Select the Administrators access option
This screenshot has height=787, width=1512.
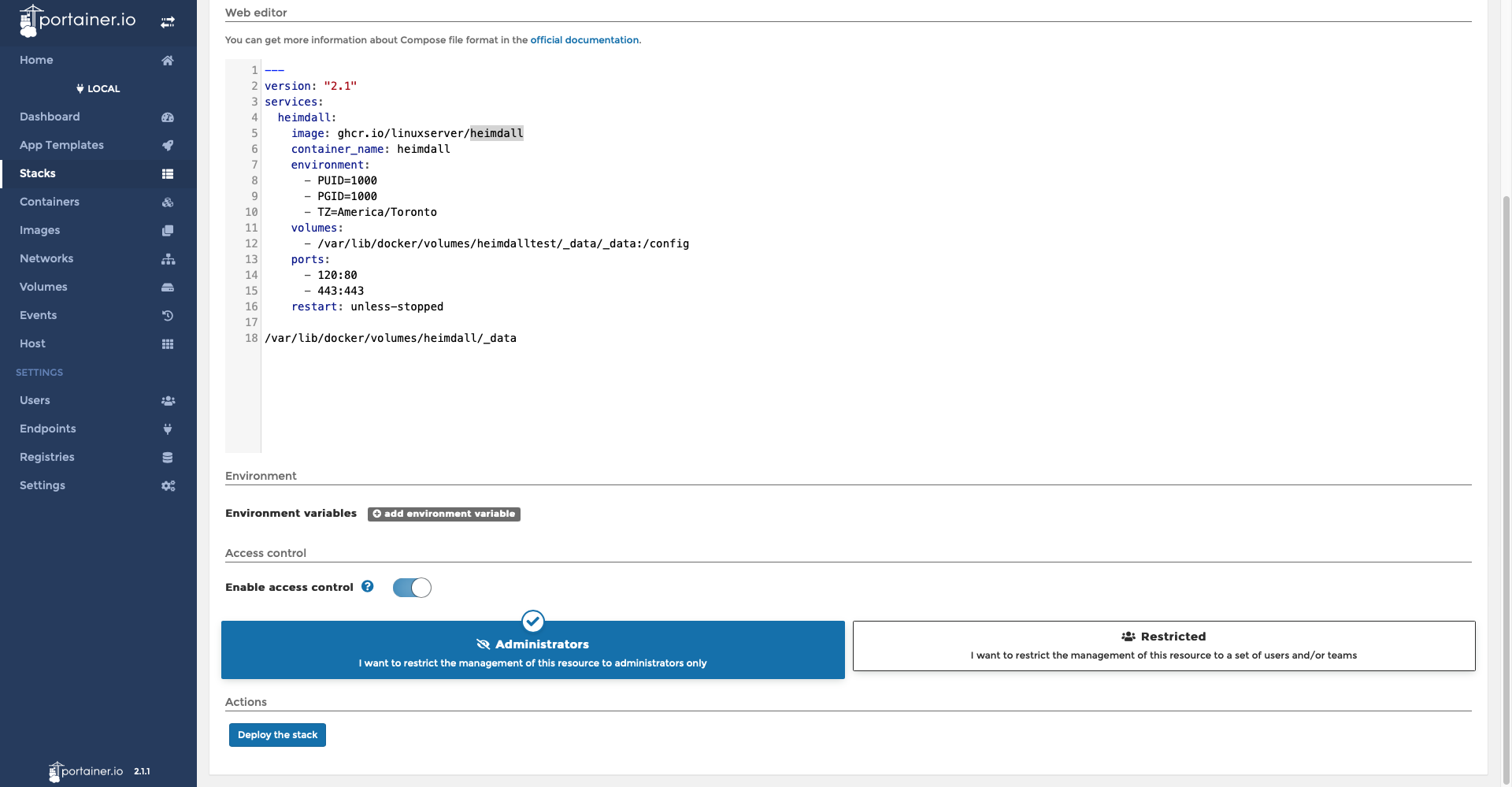pyautogui.click(x=533, y=650)
